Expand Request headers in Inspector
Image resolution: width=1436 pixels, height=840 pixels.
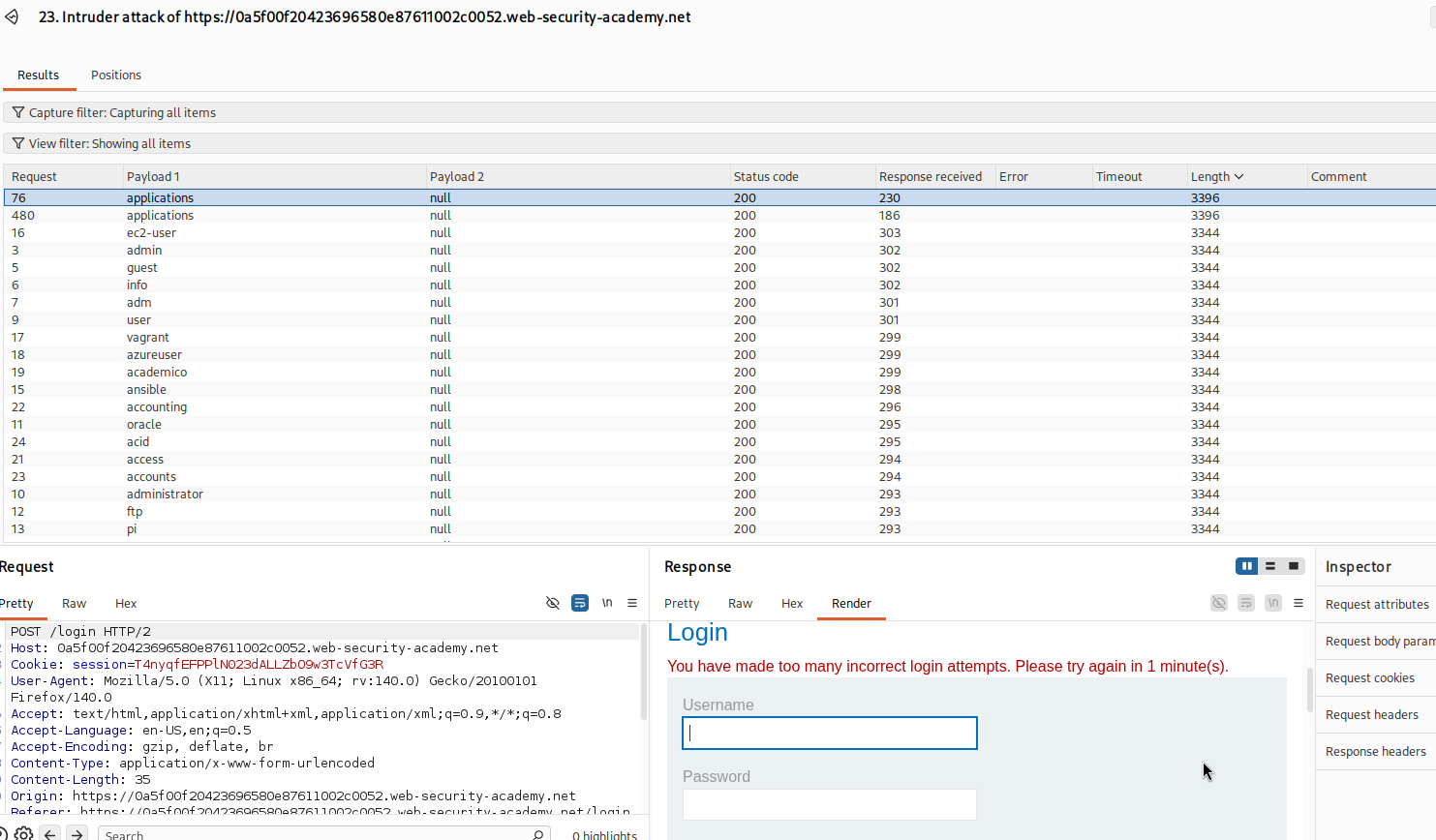coord(1376,714)
